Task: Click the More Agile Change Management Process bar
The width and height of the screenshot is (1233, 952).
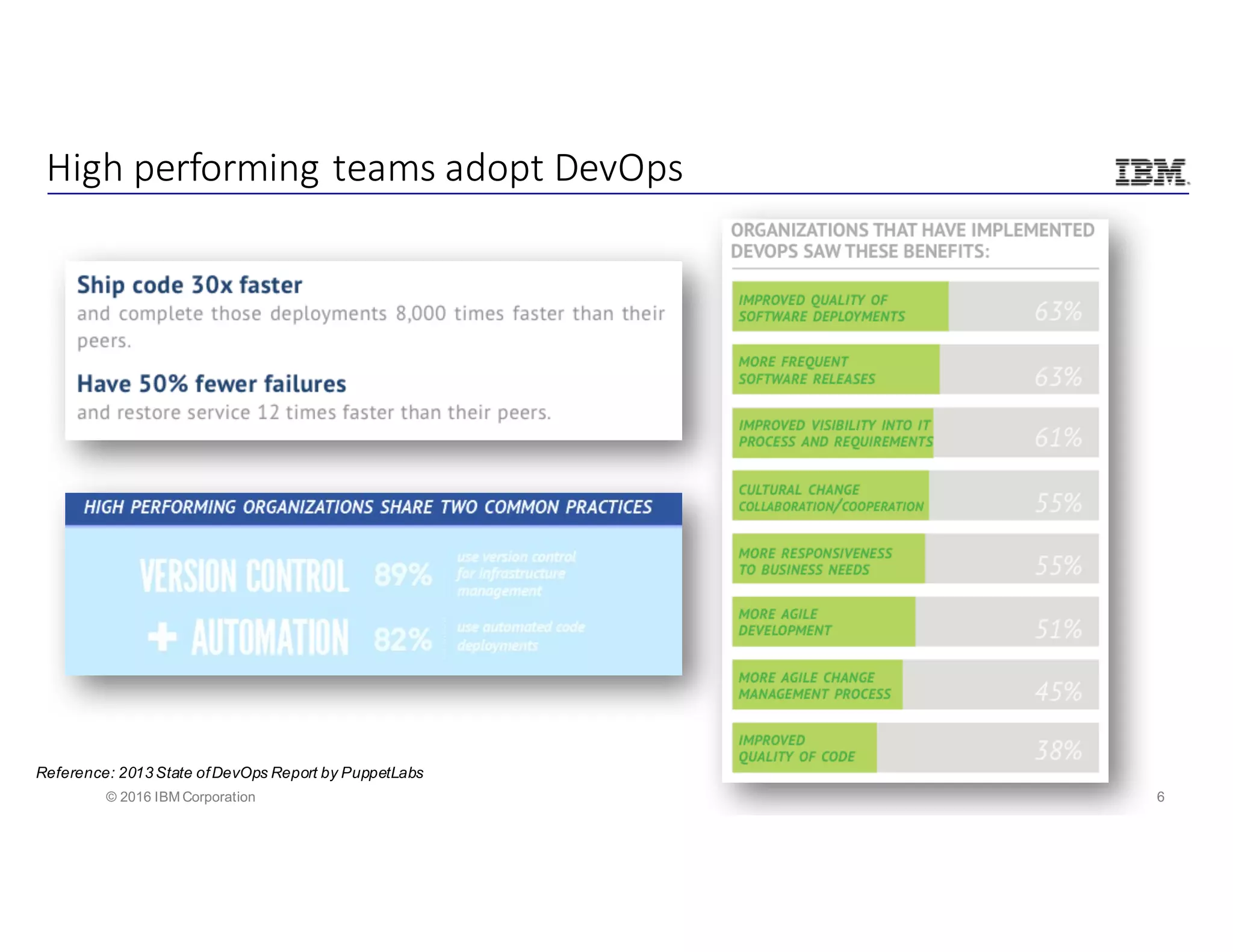Action: [x=817, y=685]
